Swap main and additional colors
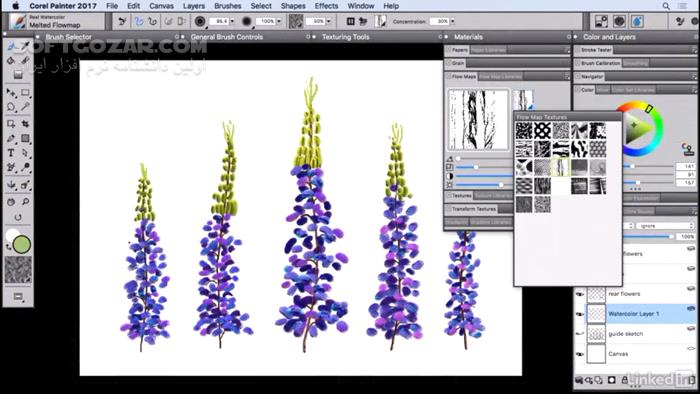Image resolution: width=700 pixels, height=394 pixels. click(x=8, y=247)
